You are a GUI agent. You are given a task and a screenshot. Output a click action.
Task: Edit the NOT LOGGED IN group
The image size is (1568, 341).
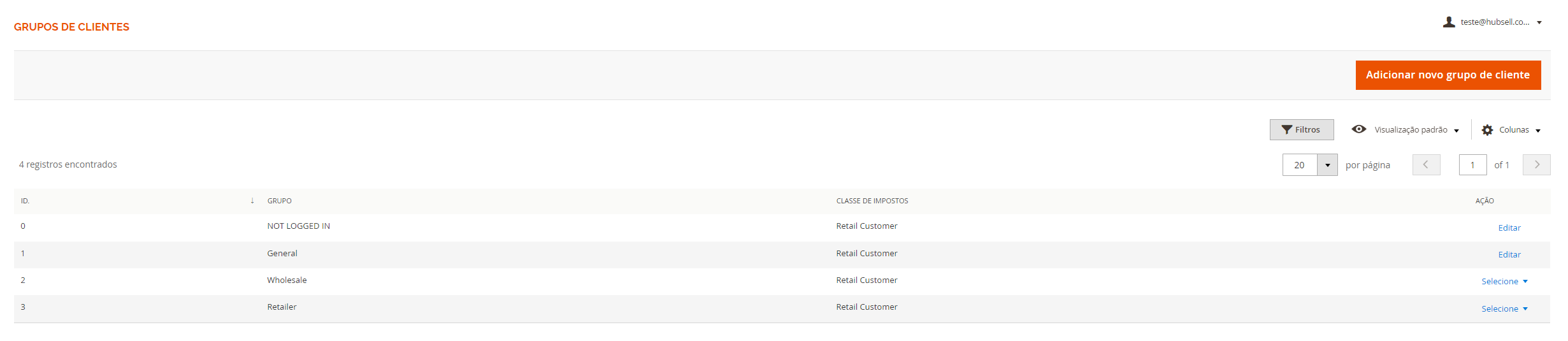pos(1509,228)
